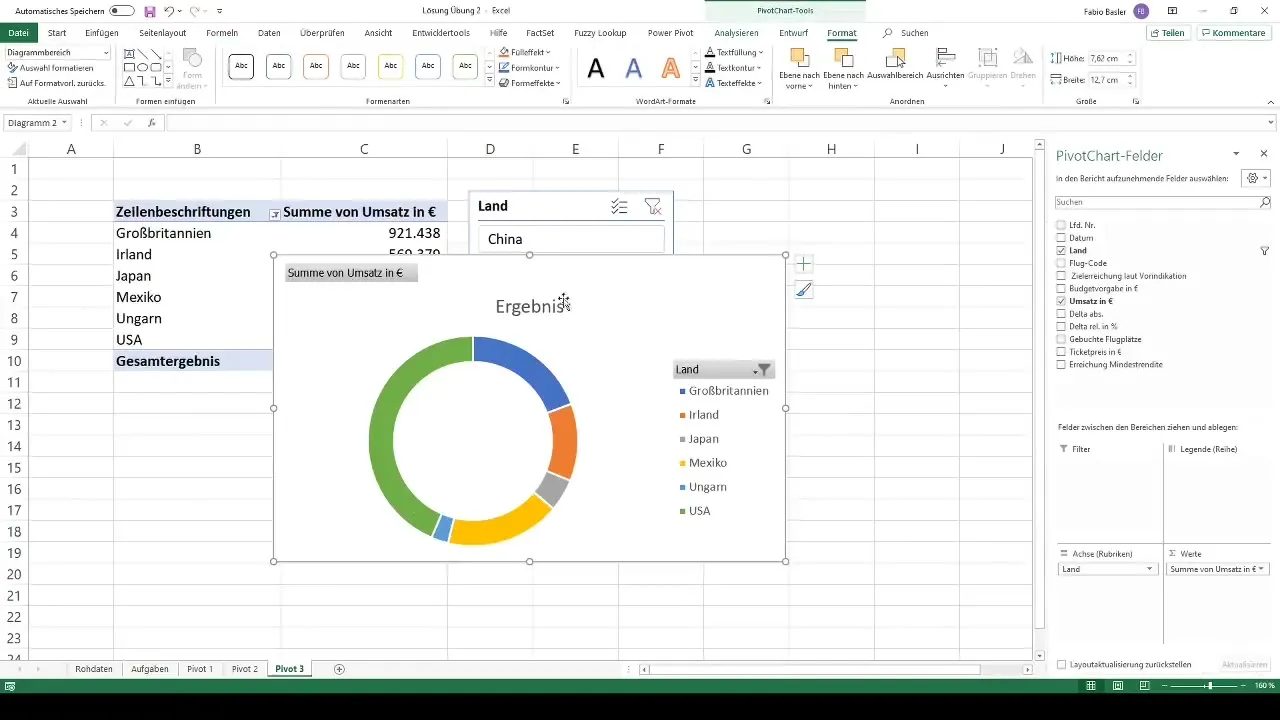The height and width of the screenshot is (720, 1280).
Task: Choose the orange outlined WordArt A style
Action: point(670,68)
